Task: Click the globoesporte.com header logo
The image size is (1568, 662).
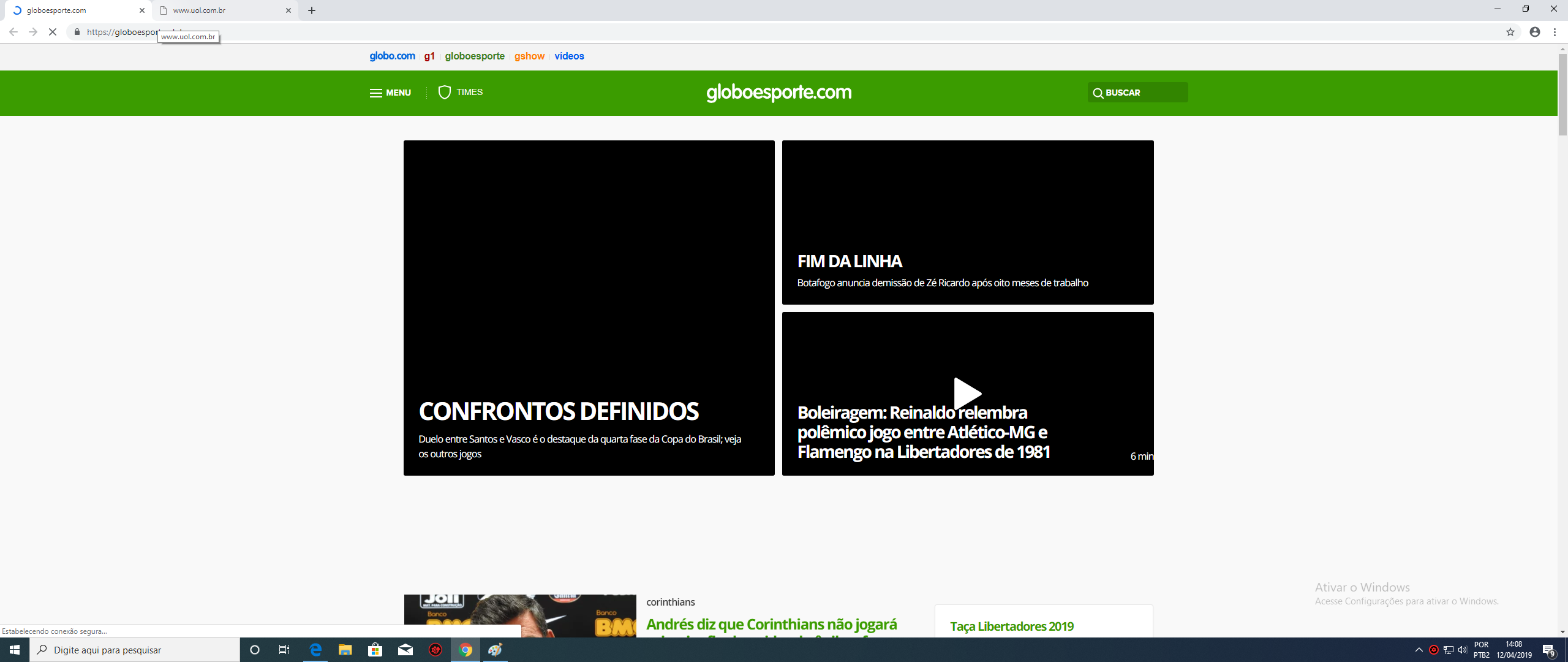Action: click(x=779, y=92)
